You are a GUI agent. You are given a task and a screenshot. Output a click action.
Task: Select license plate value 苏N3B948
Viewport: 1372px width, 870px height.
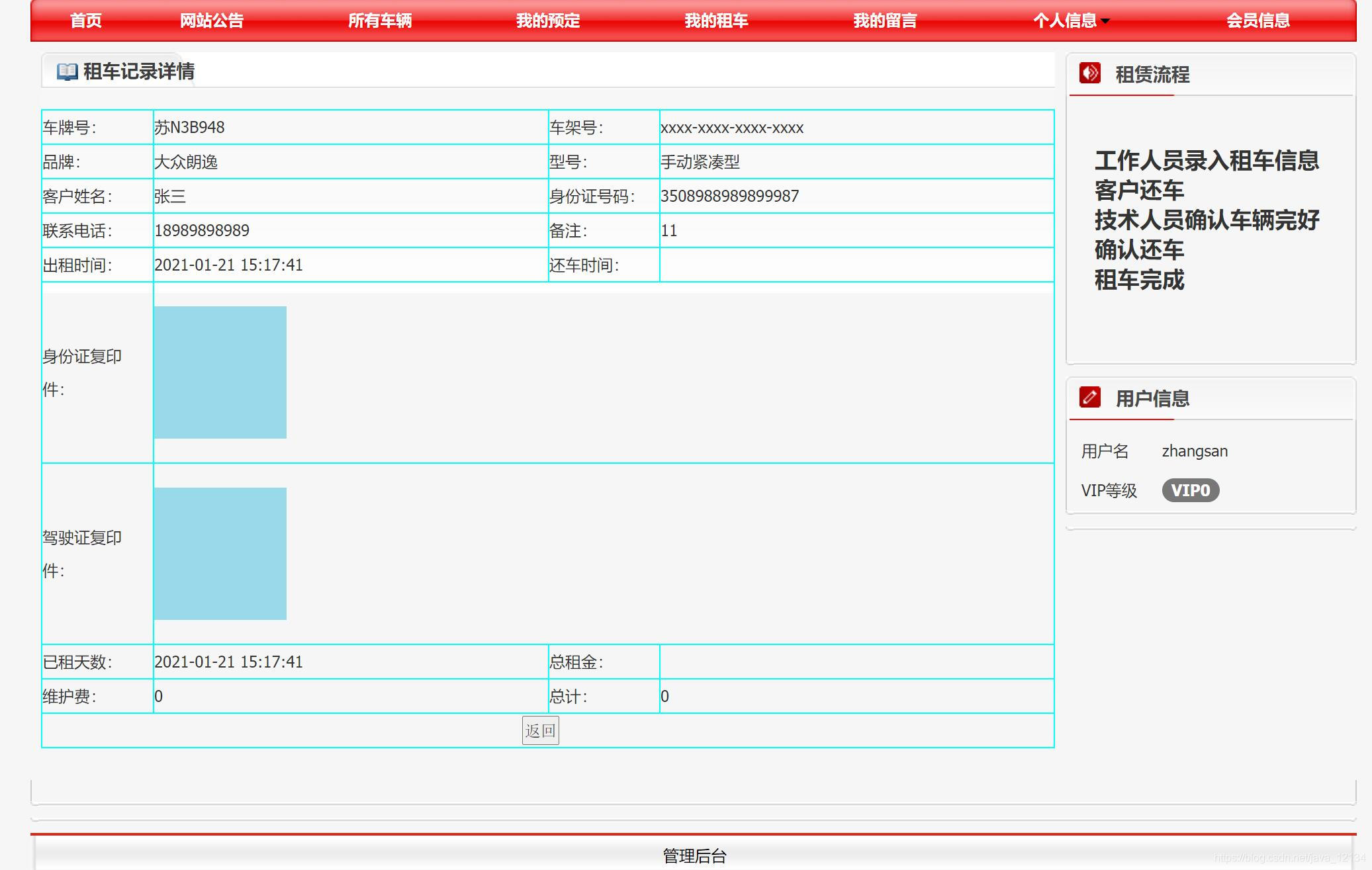[x=189, y=127]
